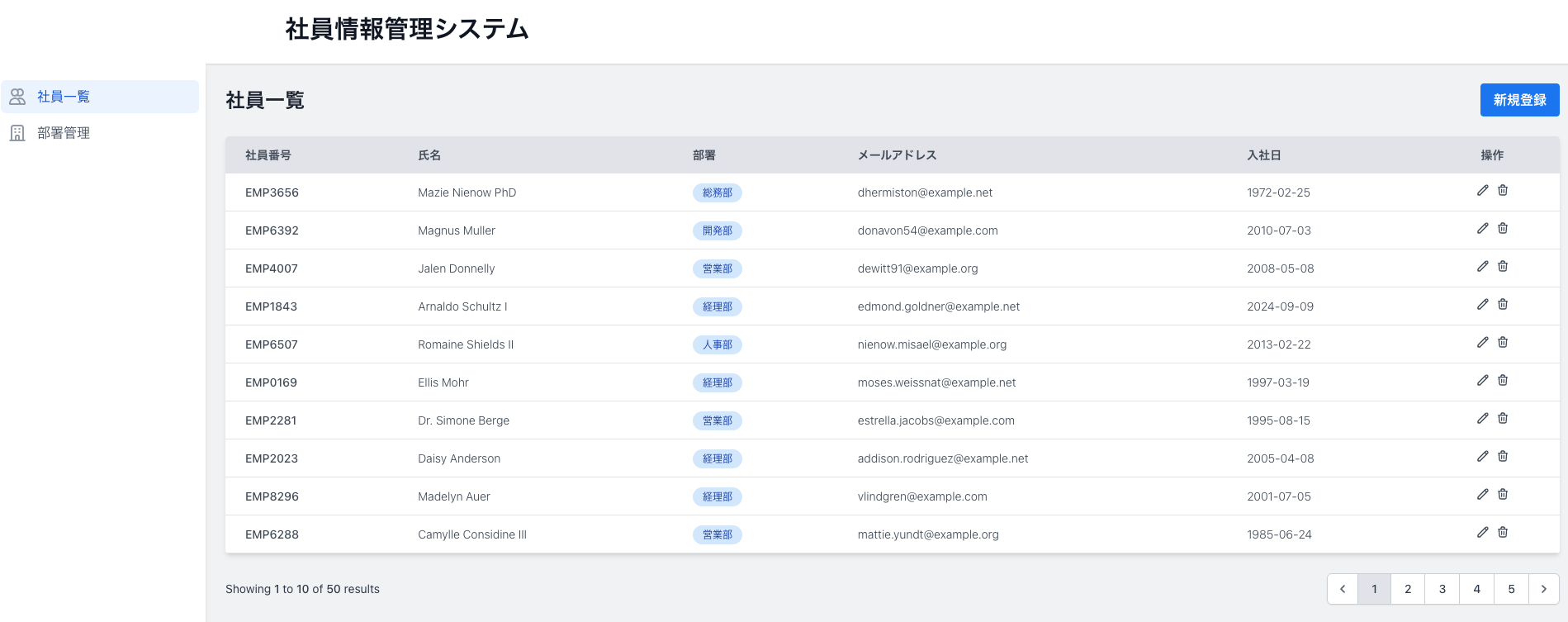Screen dimensions: 1568x622
Task: Open edit for Ellis Mohr
Action: tap(1483, 381)
